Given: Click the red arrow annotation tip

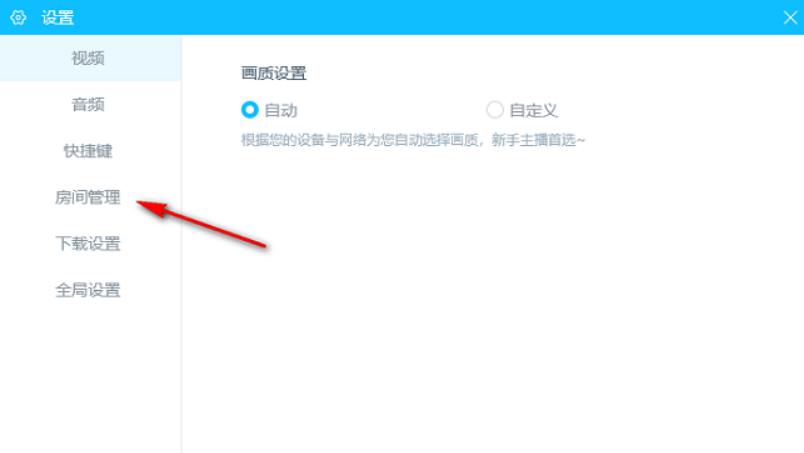Looking at the screenshot, I should pyautogui.click(x=139, y=204).
